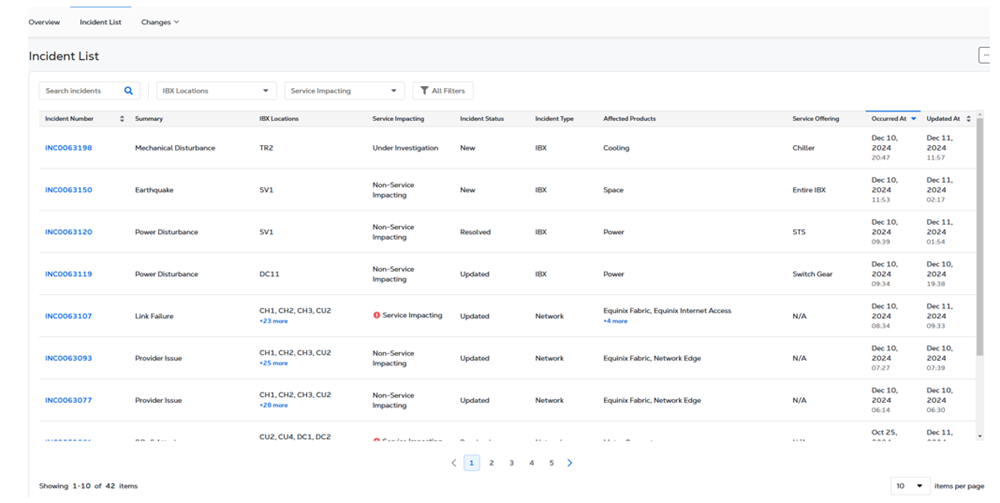This screenshot has height=503, width=1000.
Task: Sort by Incident Number arrows
Action: click(x=122, y=119)
